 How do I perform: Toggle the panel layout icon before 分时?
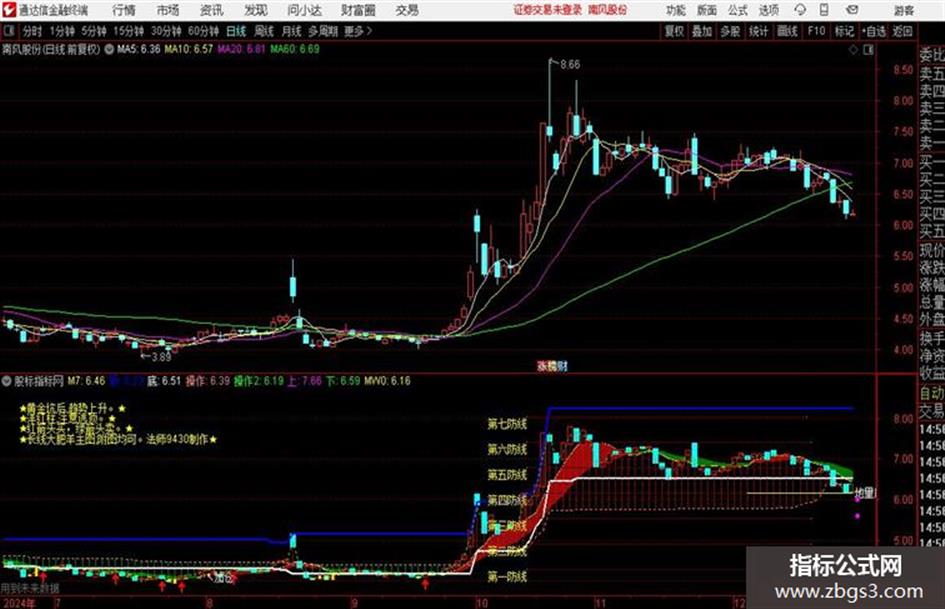(x=8, y=31)
